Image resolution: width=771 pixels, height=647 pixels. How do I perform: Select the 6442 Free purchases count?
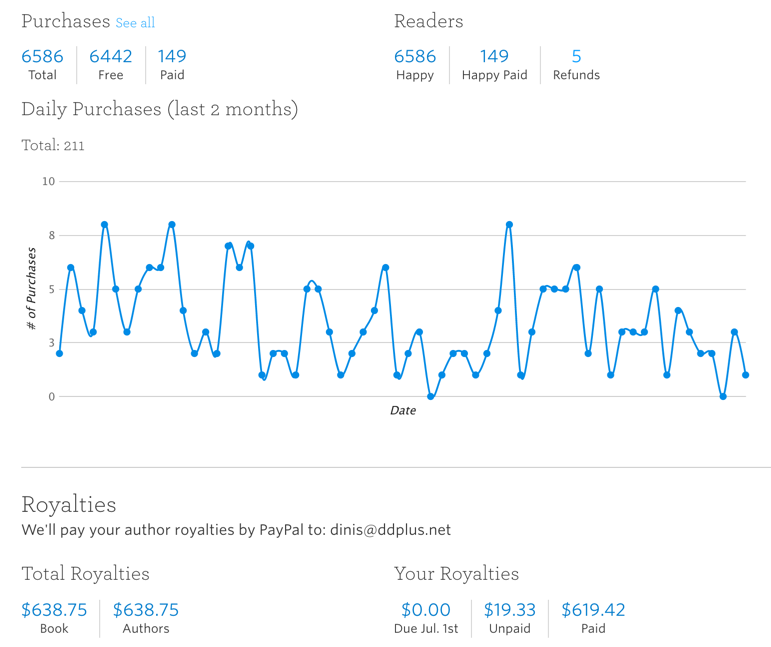110,57
